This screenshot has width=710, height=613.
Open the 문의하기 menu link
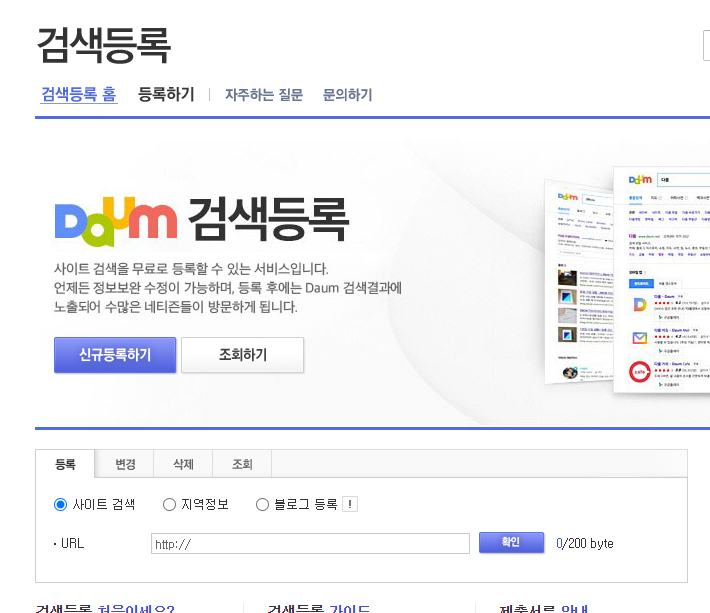click(x=347, y=95)
